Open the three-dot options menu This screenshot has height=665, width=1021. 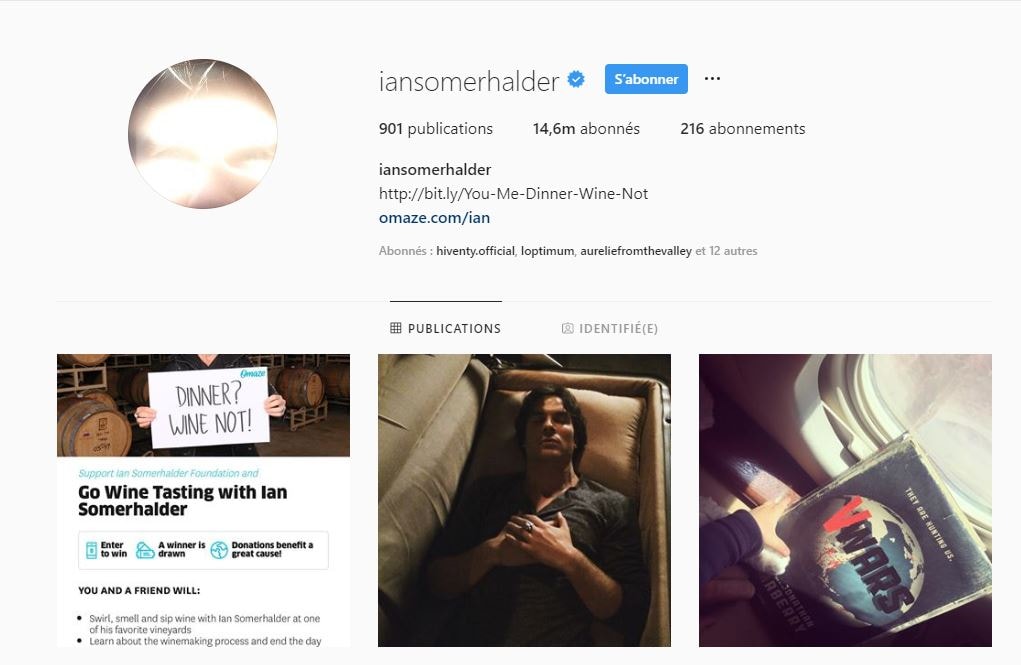click(x=712, y=79)
